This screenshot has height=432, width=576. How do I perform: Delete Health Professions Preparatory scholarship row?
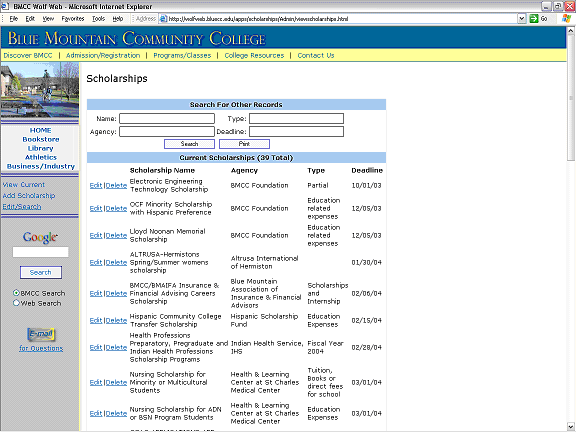[x=116, y=347]
